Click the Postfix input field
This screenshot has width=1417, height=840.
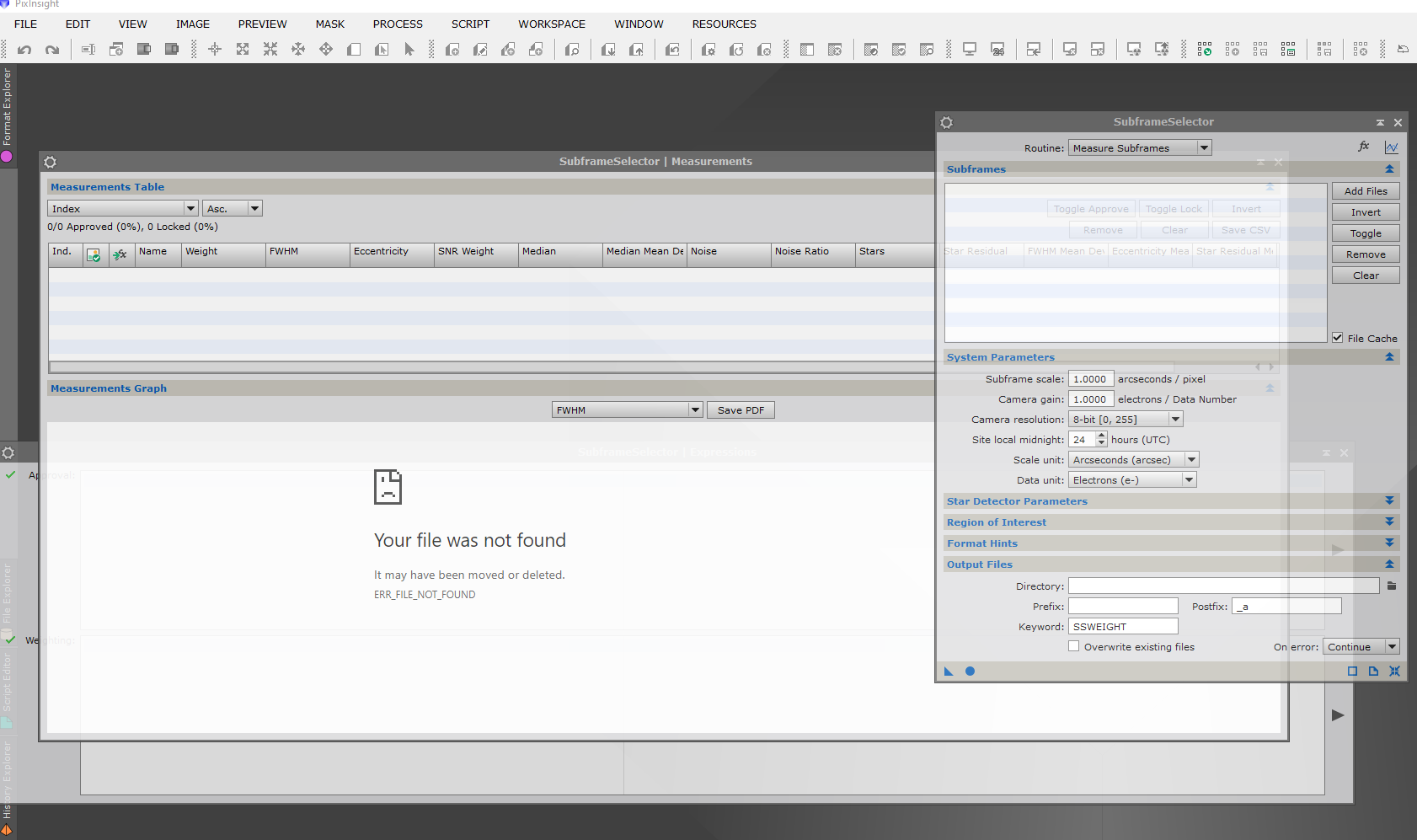[1286, 606]
